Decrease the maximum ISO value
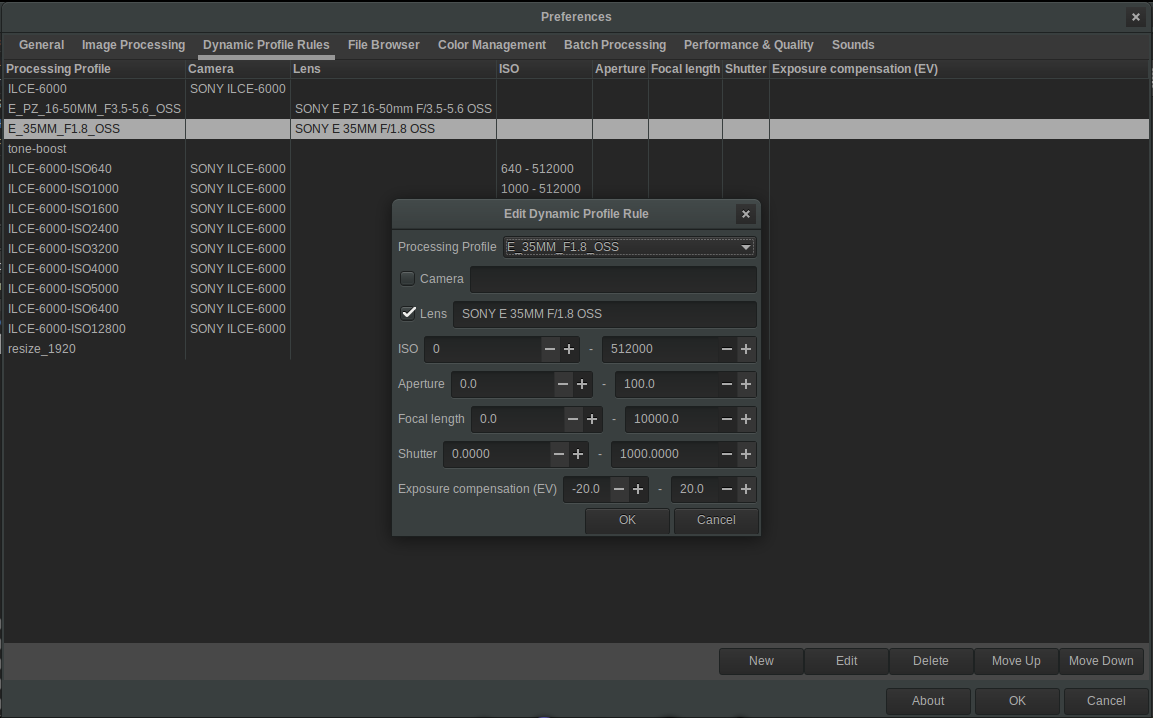 pos(727,349)
